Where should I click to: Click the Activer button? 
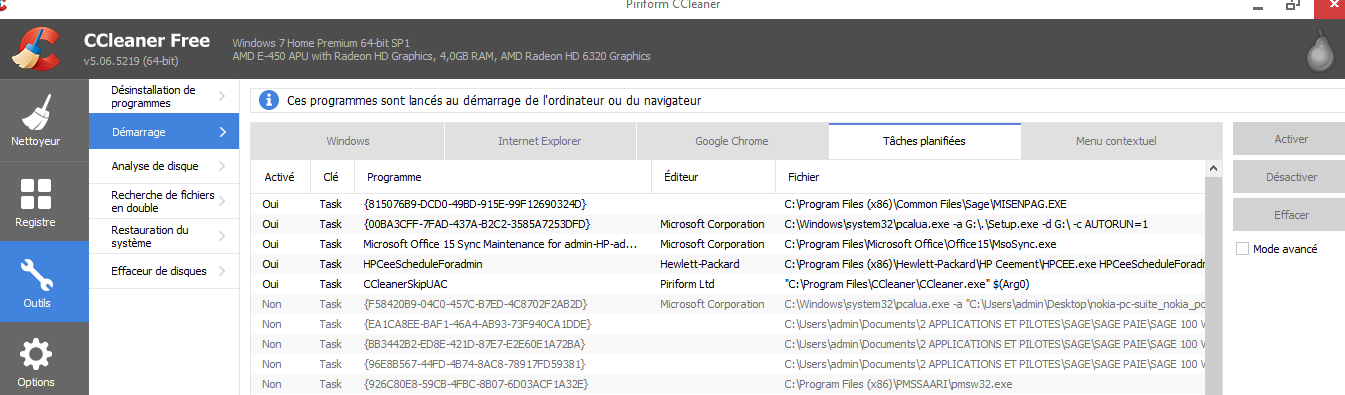click(x=1290, y=139)
